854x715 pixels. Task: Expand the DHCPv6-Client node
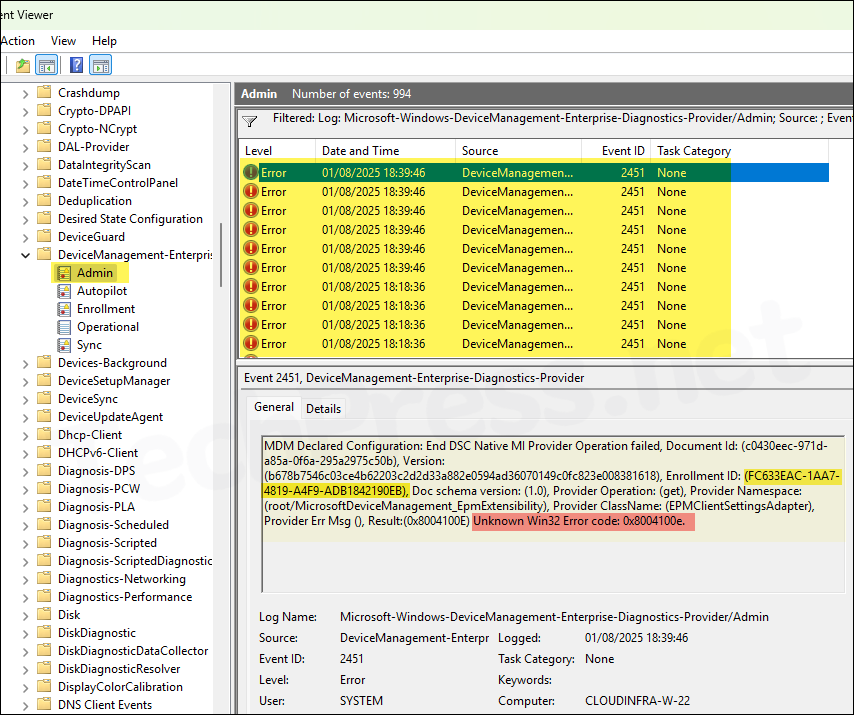(25, 454)
